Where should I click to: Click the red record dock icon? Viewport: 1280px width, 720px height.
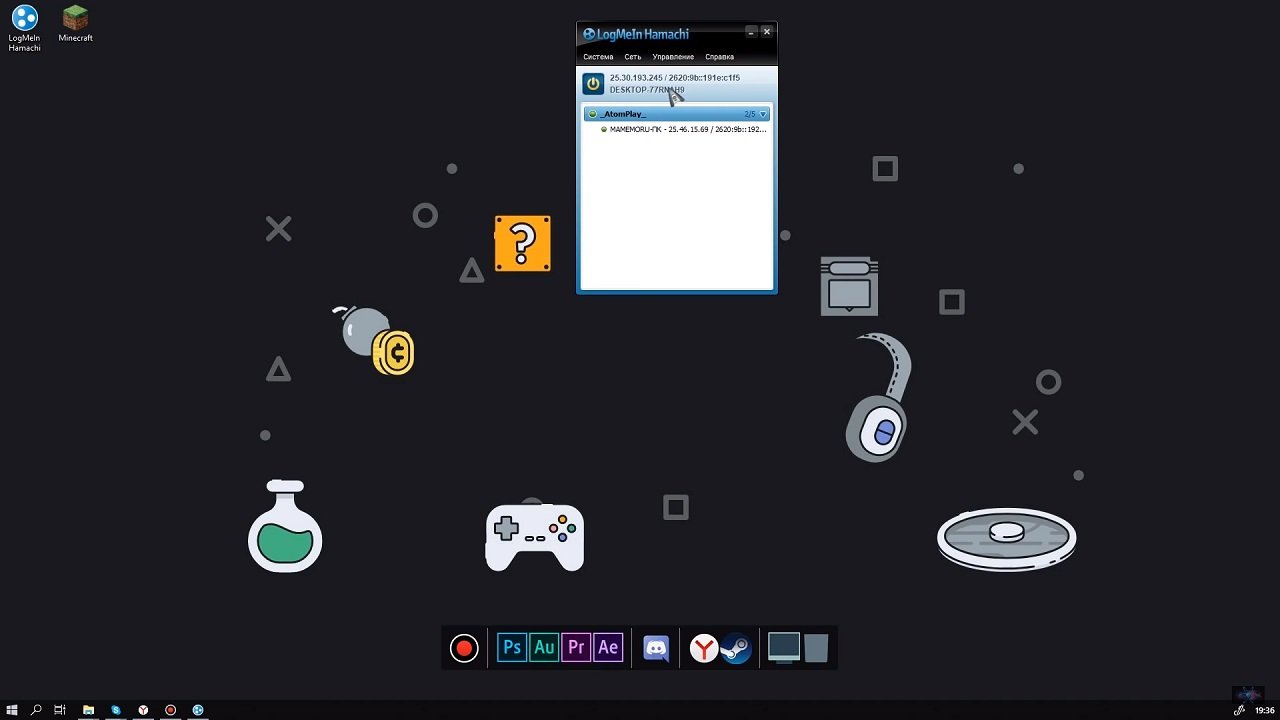point(464,648)
